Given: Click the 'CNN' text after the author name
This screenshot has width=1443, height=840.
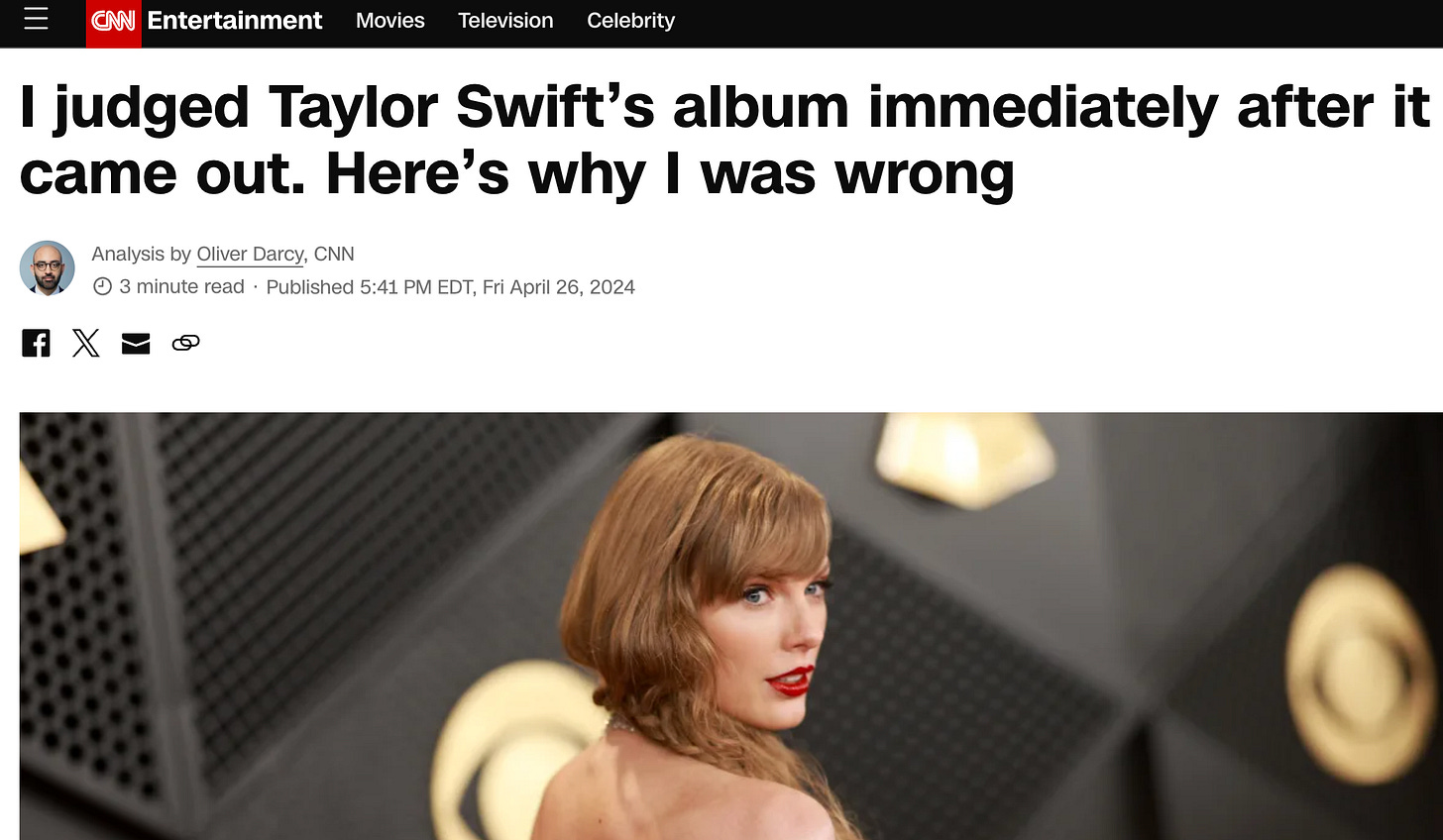Looking at the screenshot, I should coord(334,255).
